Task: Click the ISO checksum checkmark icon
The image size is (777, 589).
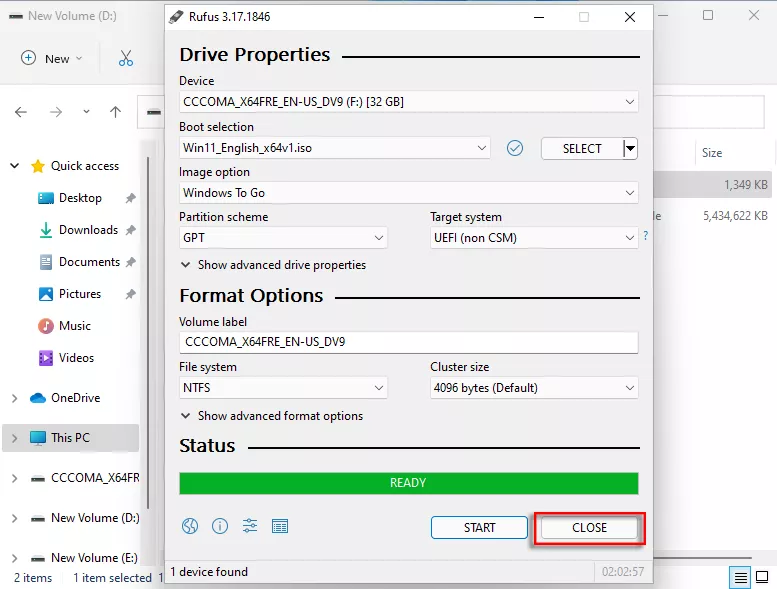Action: (x=515, y=148)
